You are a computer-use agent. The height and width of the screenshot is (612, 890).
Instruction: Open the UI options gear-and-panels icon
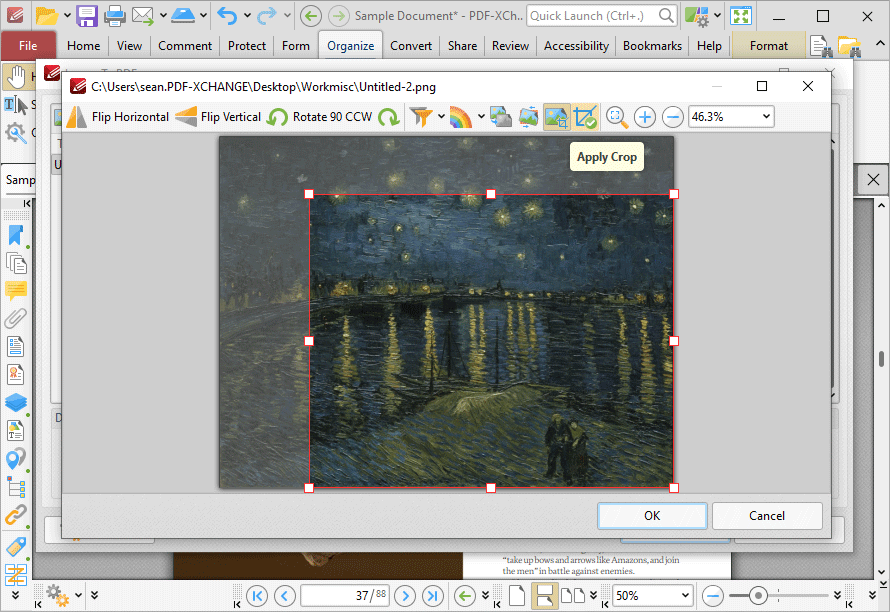click(x=697, y=16)
